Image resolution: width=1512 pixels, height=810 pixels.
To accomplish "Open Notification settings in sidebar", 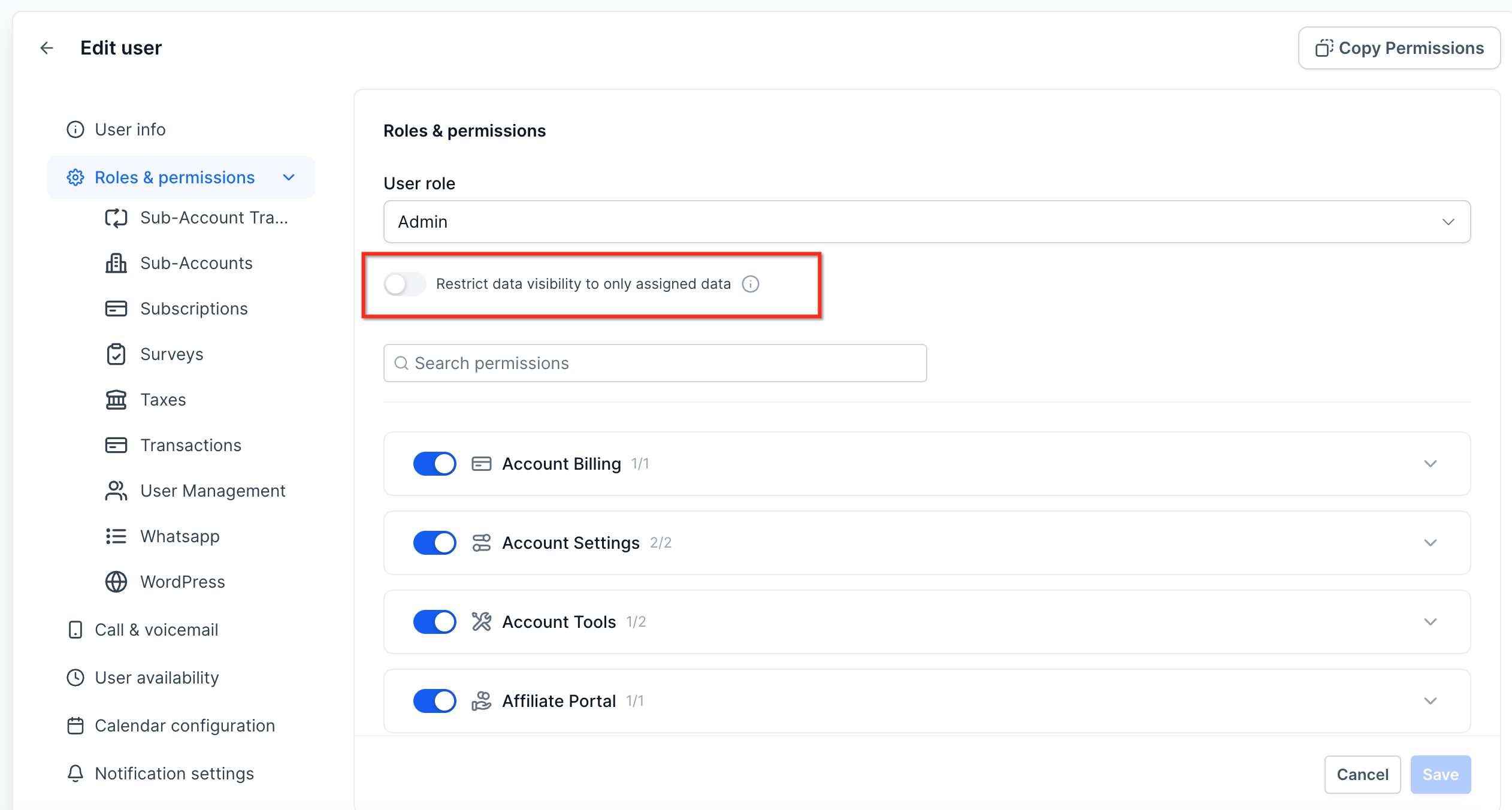I will tap(160, 774).
